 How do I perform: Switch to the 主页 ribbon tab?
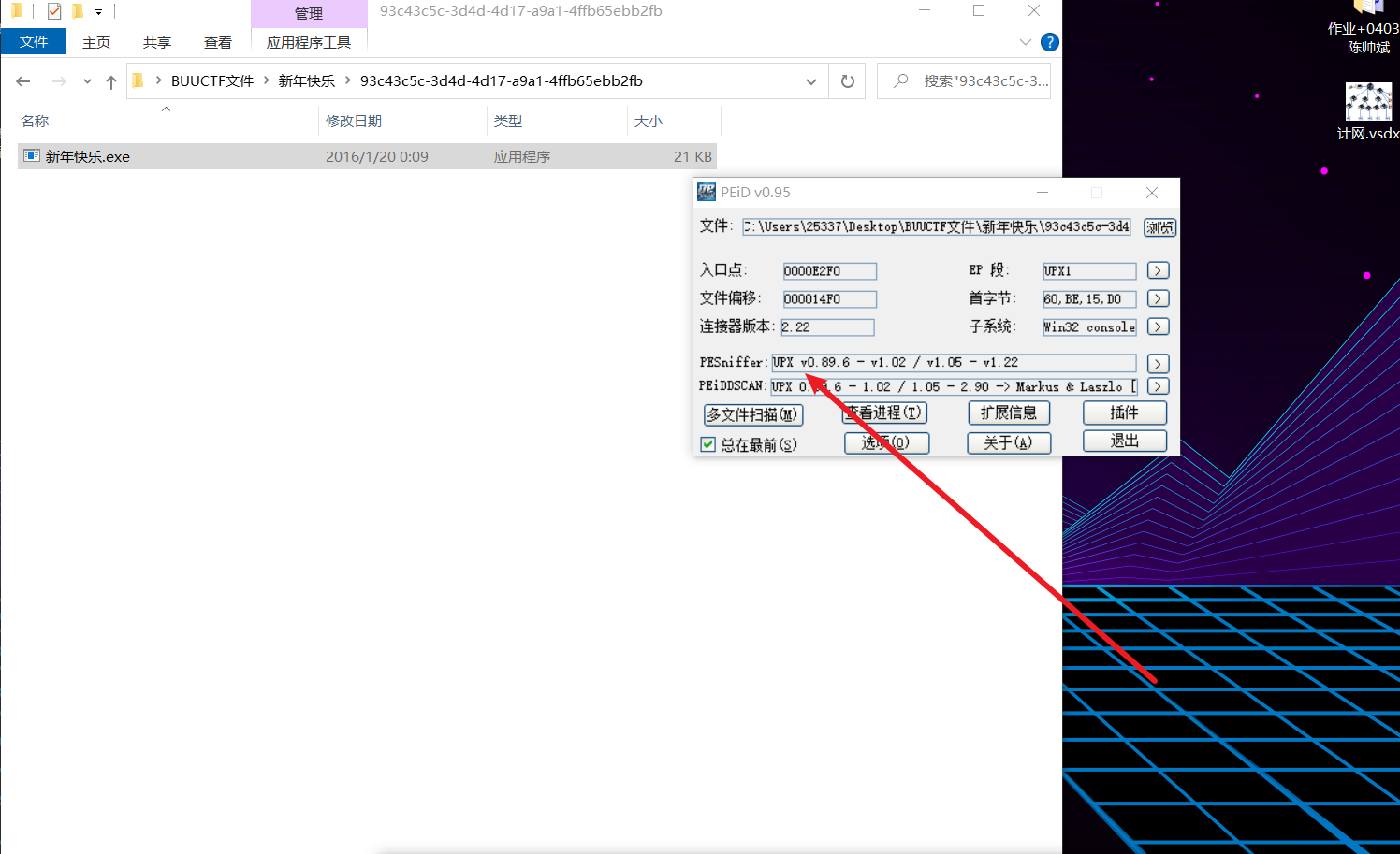click(96, 42)
